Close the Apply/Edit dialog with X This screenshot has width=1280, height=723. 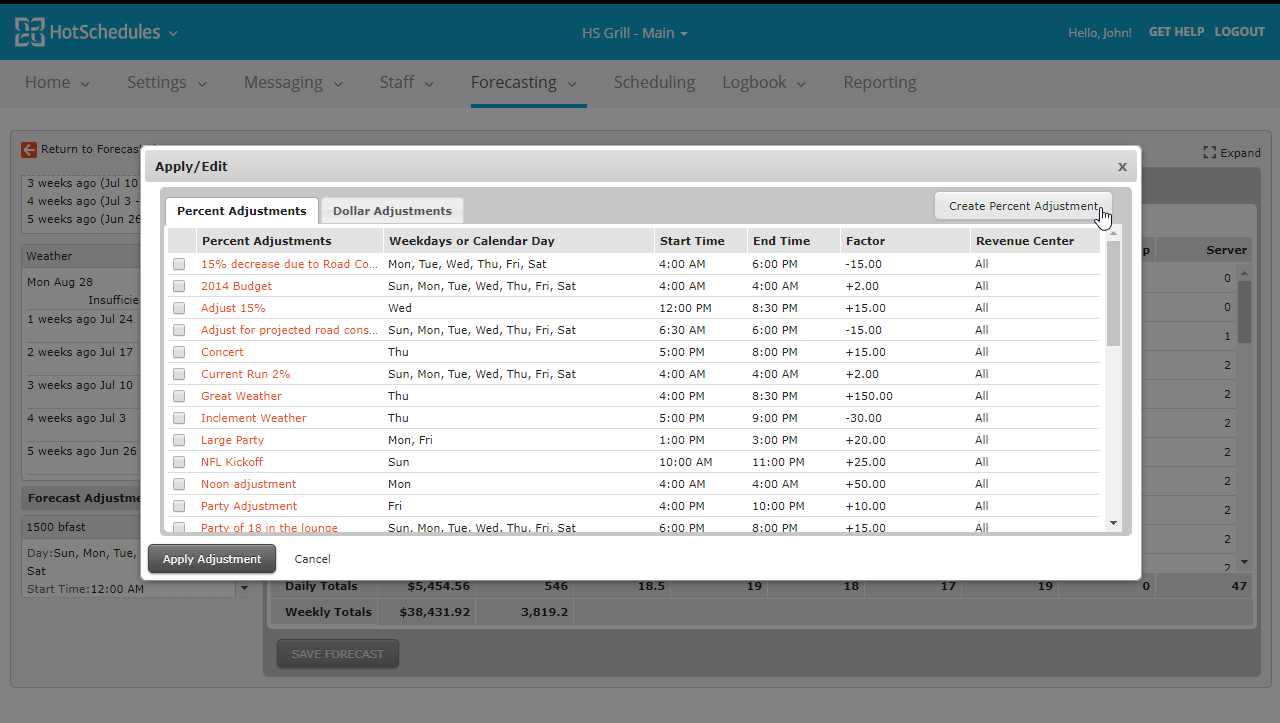pos(1122,167)
